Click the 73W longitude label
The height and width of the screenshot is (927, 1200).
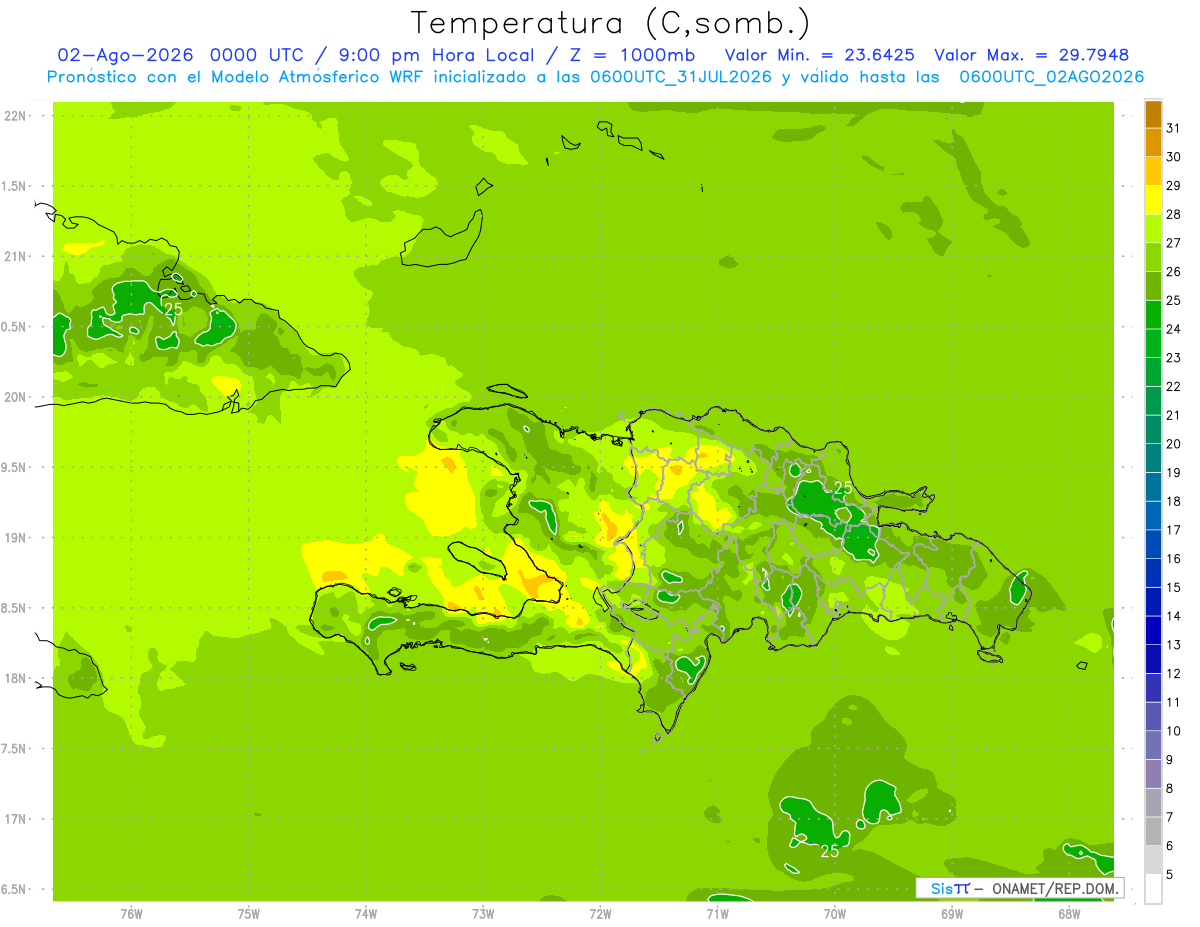pos(483,914)
